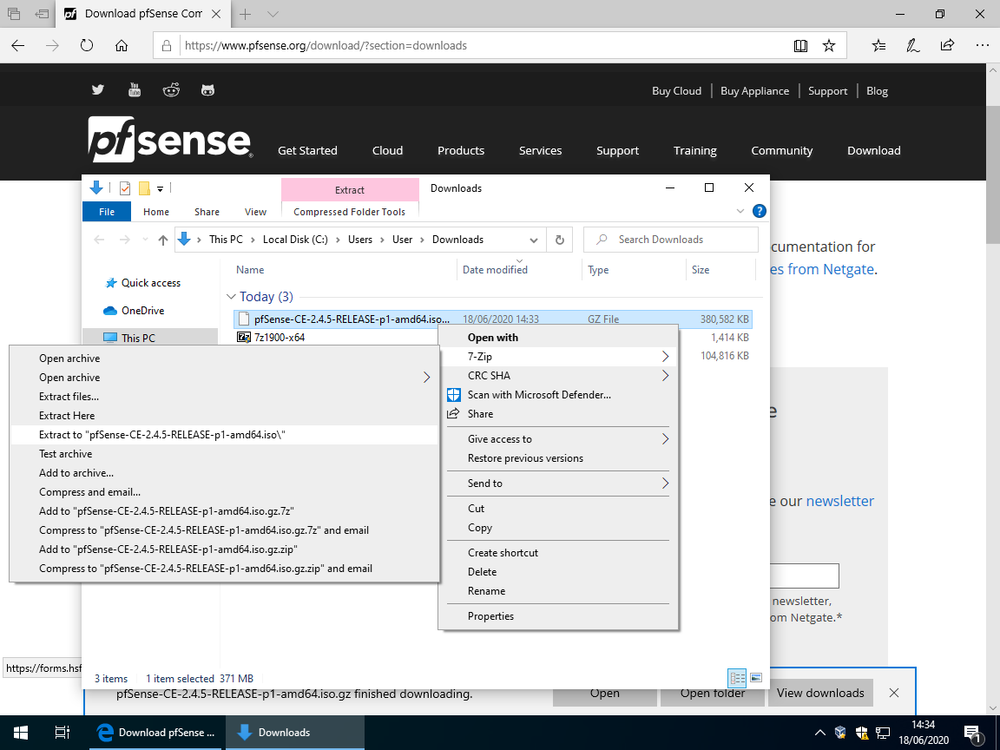The width and height of the screenshot is (1000, 750).
Task: Sort files by Date modified column
Action: point(495,270)
